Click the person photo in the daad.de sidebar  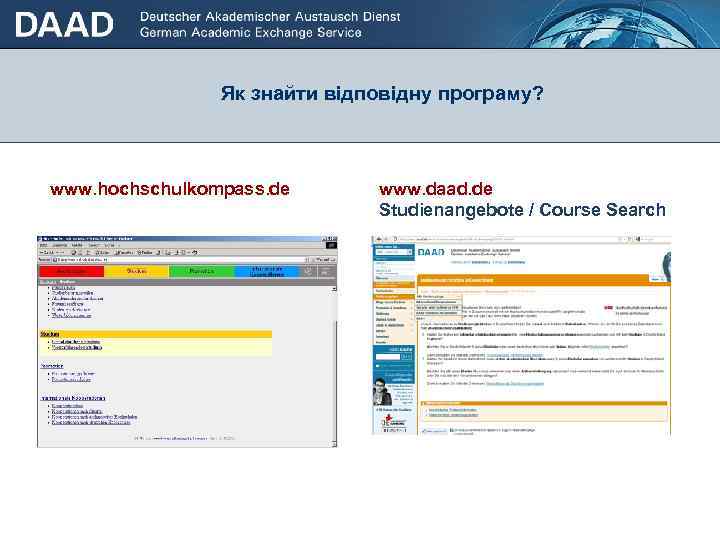tap(381, 391)
